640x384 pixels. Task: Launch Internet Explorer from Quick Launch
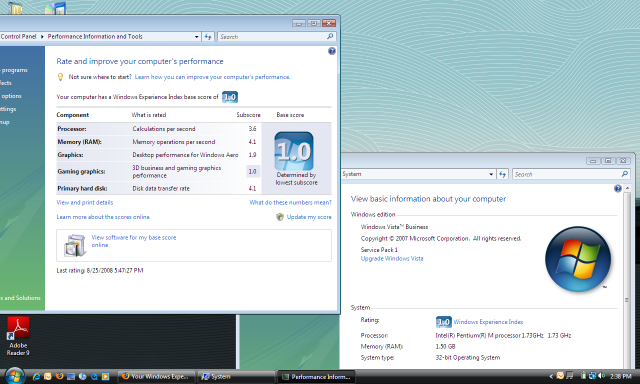(36, 376)
